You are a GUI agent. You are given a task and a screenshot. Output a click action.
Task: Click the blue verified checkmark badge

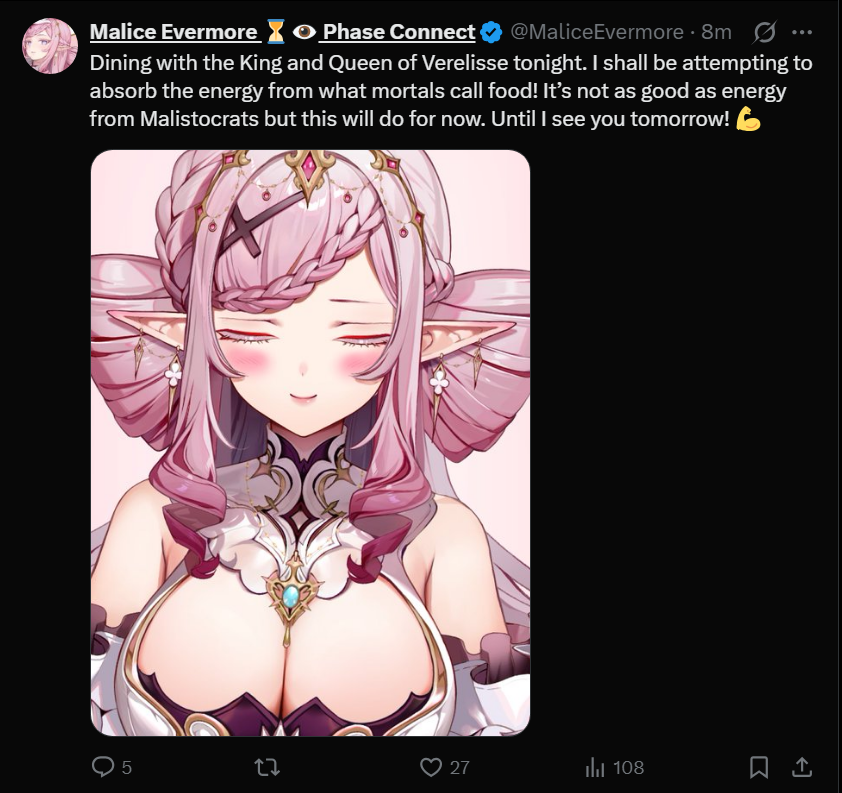coord(491,32)
